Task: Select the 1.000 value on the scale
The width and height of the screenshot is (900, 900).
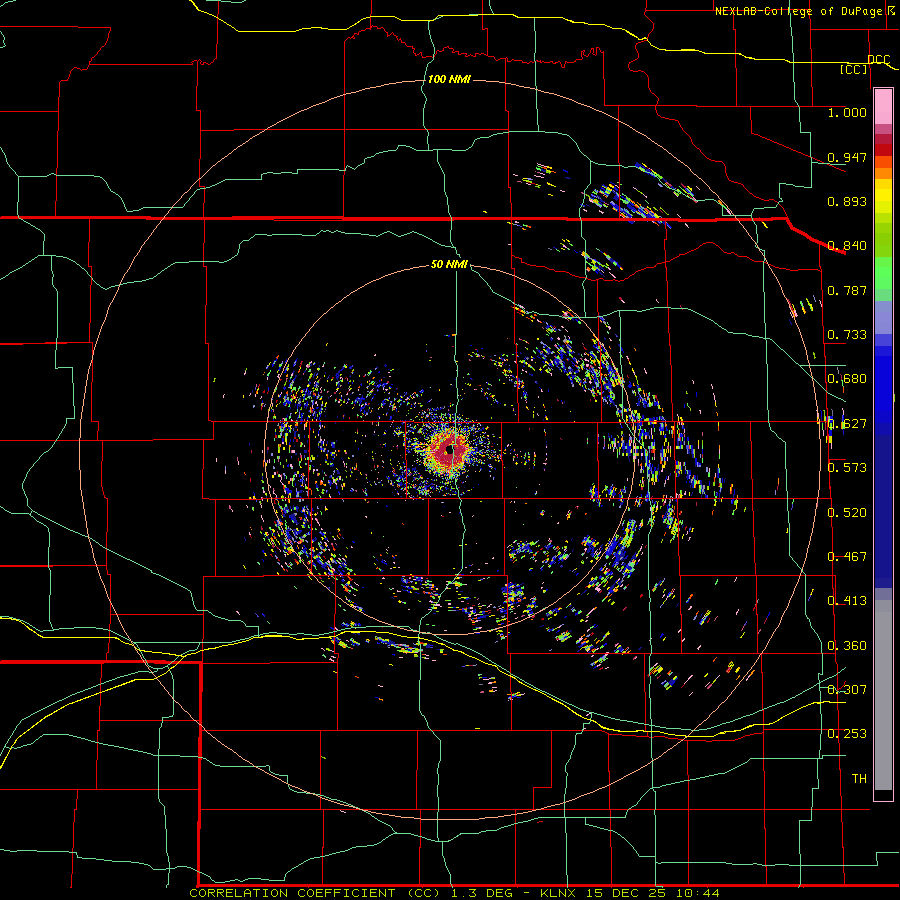Action: pos(847,113)
